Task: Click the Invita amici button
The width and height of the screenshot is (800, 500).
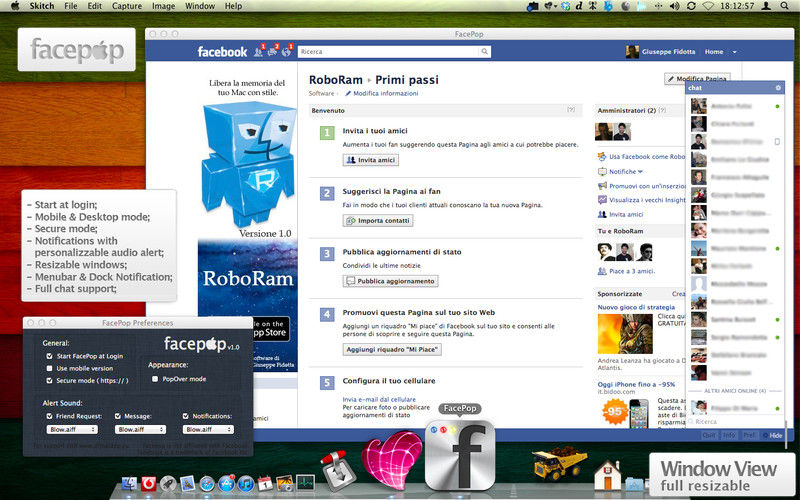Action: pos(371,160)
